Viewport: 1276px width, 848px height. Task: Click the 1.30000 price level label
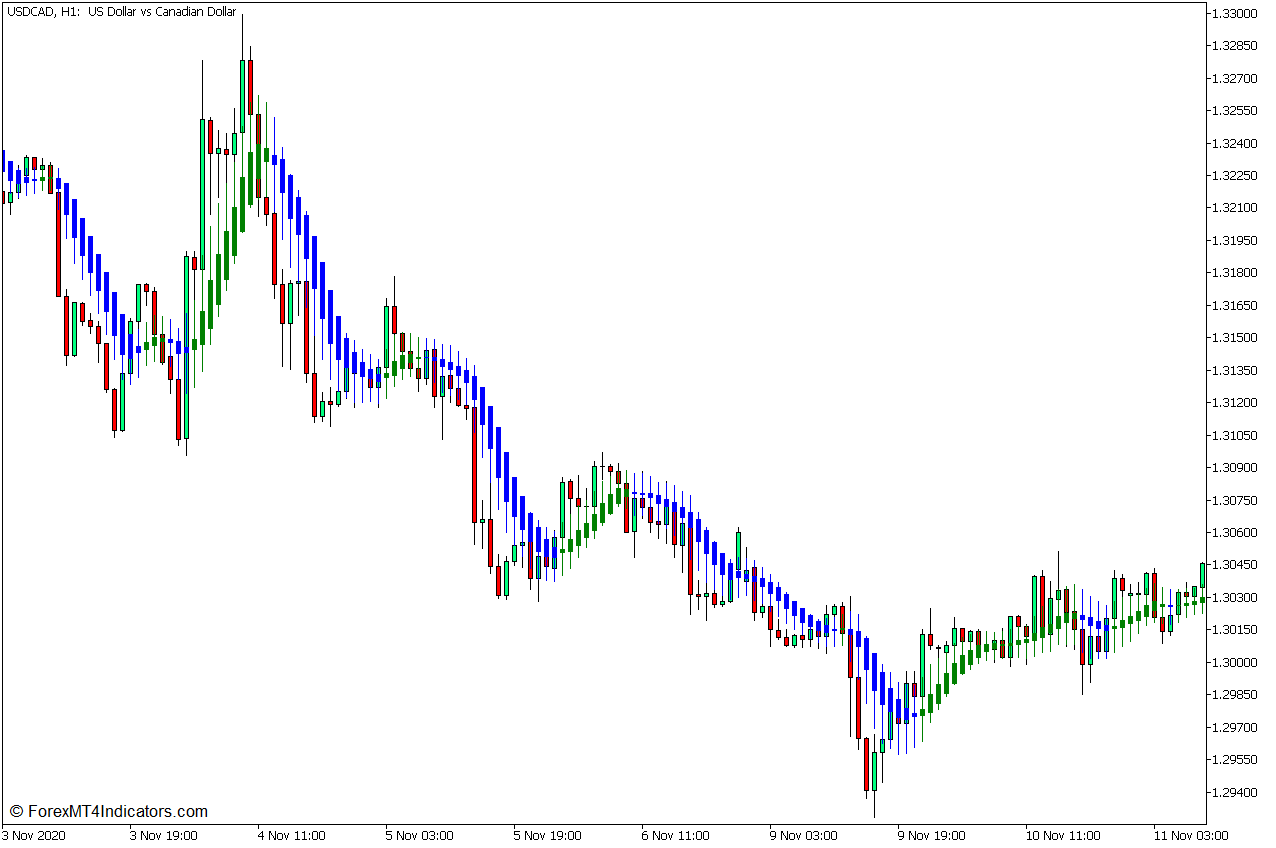(x=1233, y=662)
